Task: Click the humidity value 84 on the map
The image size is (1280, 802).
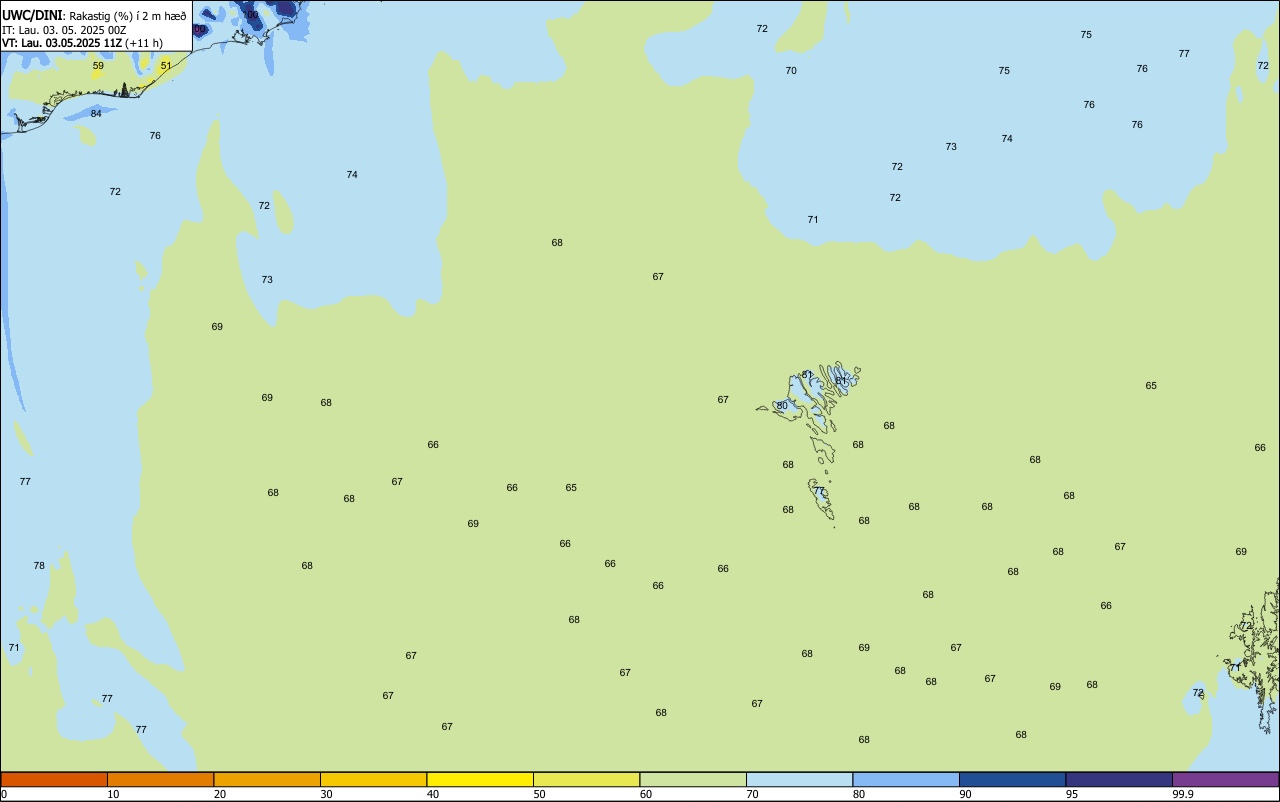Action: point(96,113)
